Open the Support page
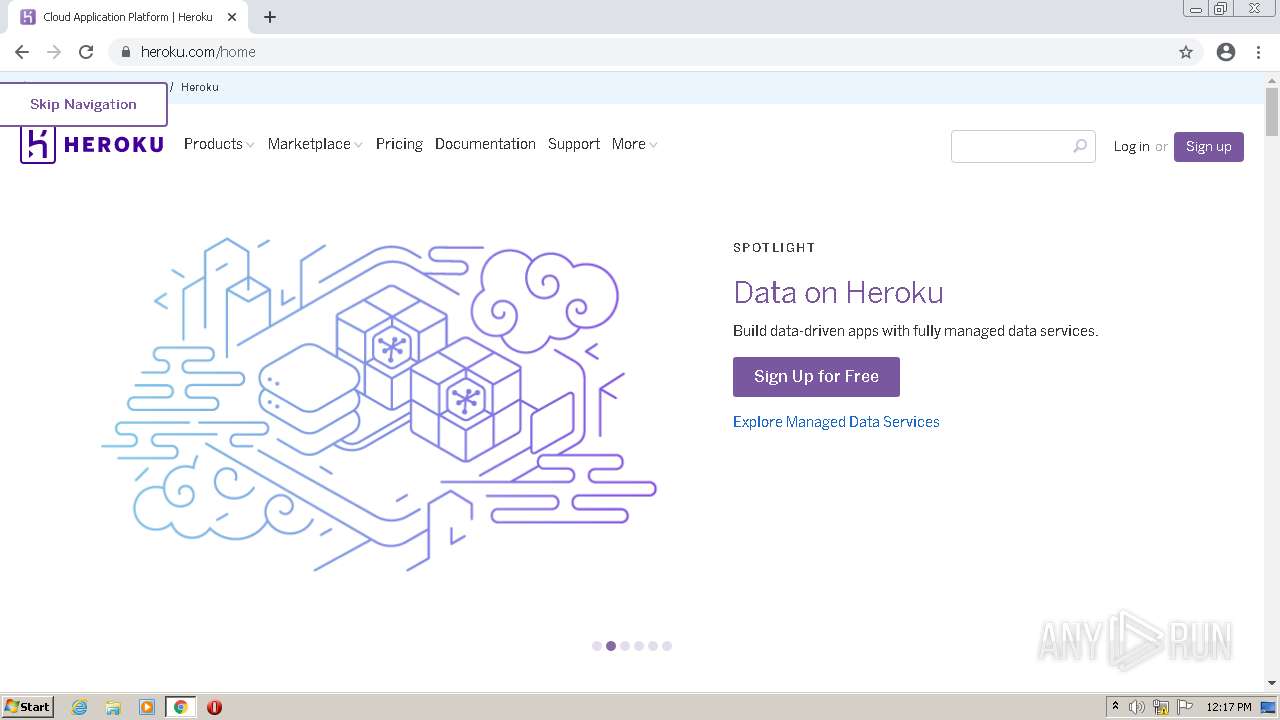This screenshot has height=720, width=1280. point(574,144)
